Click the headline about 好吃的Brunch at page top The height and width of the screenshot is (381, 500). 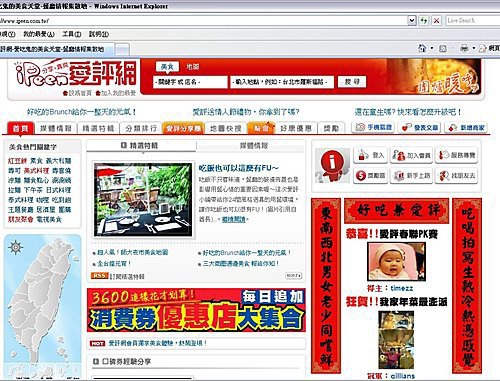82,112
